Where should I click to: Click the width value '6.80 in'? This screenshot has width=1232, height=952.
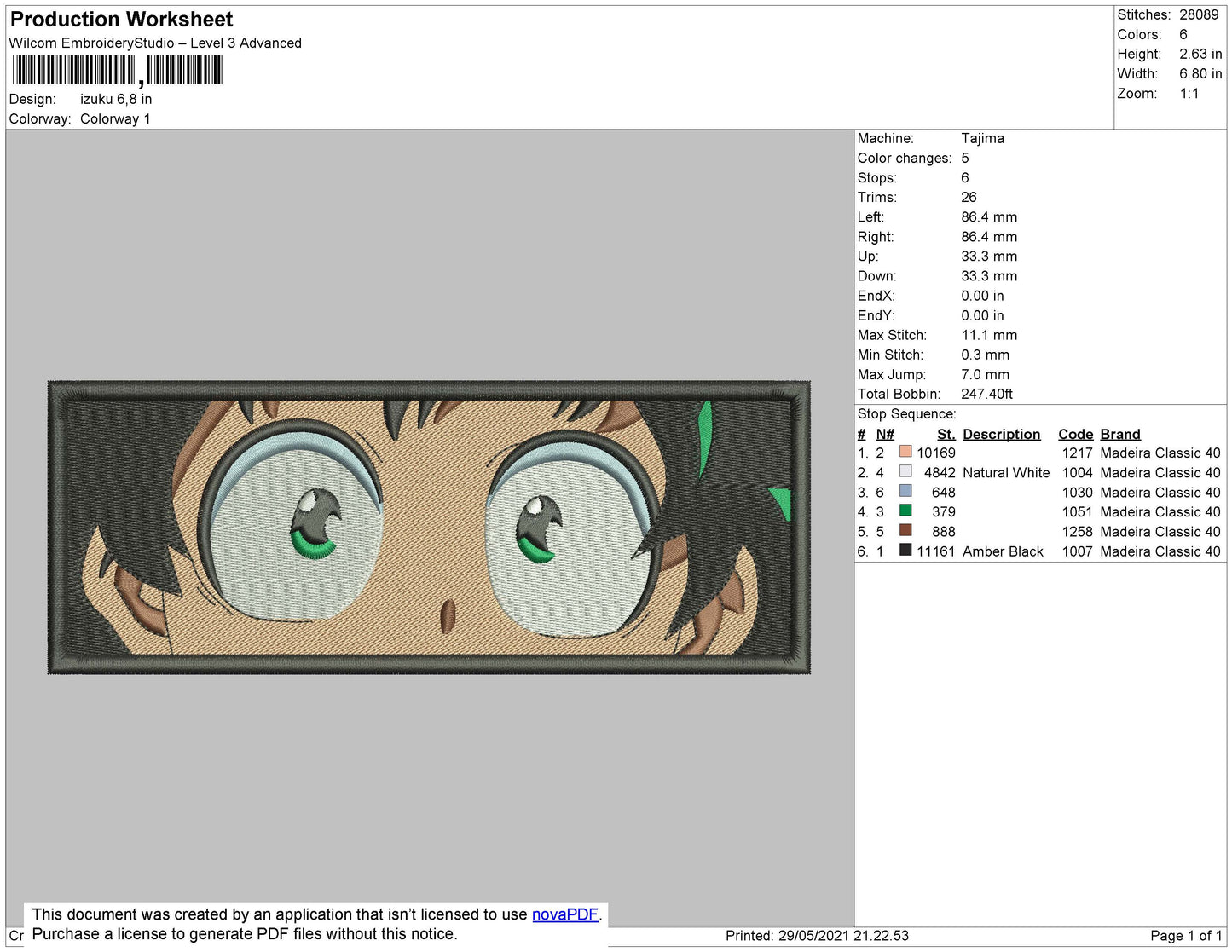[1200, 73]
